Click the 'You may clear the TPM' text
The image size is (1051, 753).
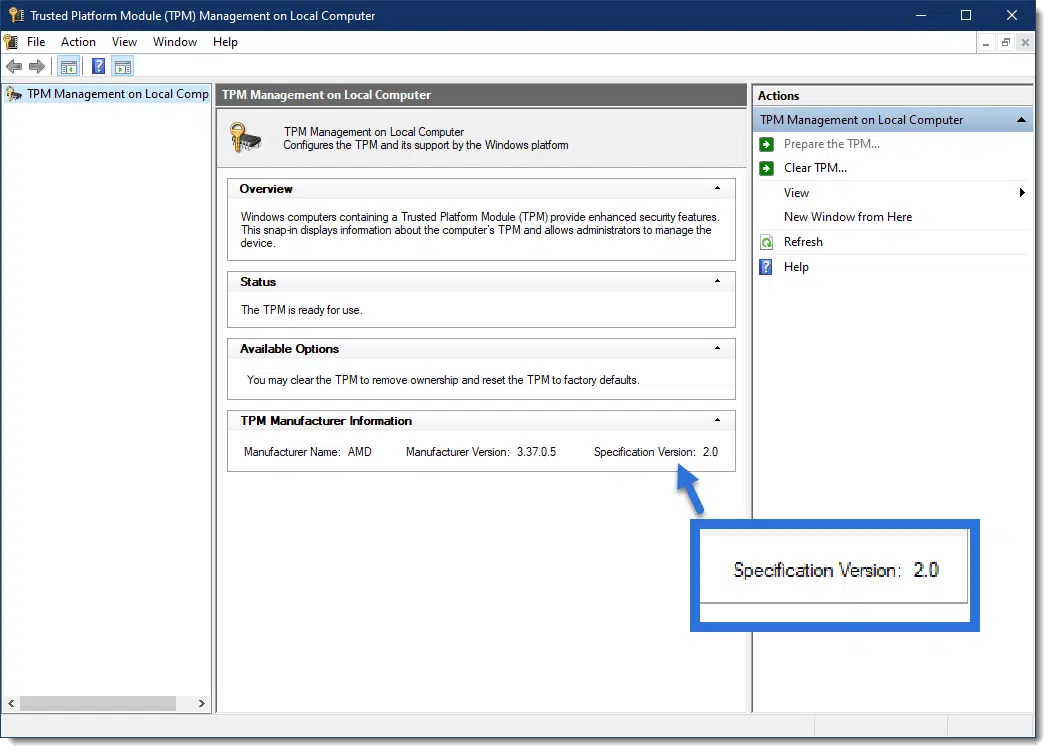coord(443,380)
